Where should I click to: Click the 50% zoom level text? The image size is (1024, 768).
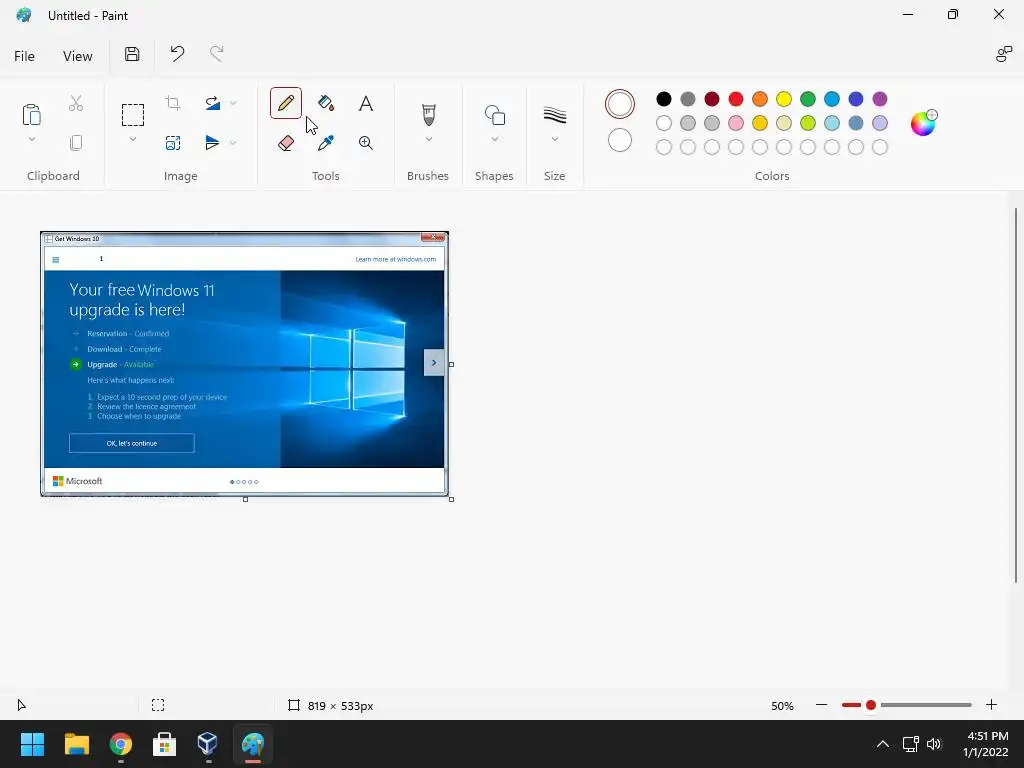click(x=782, y=706)
